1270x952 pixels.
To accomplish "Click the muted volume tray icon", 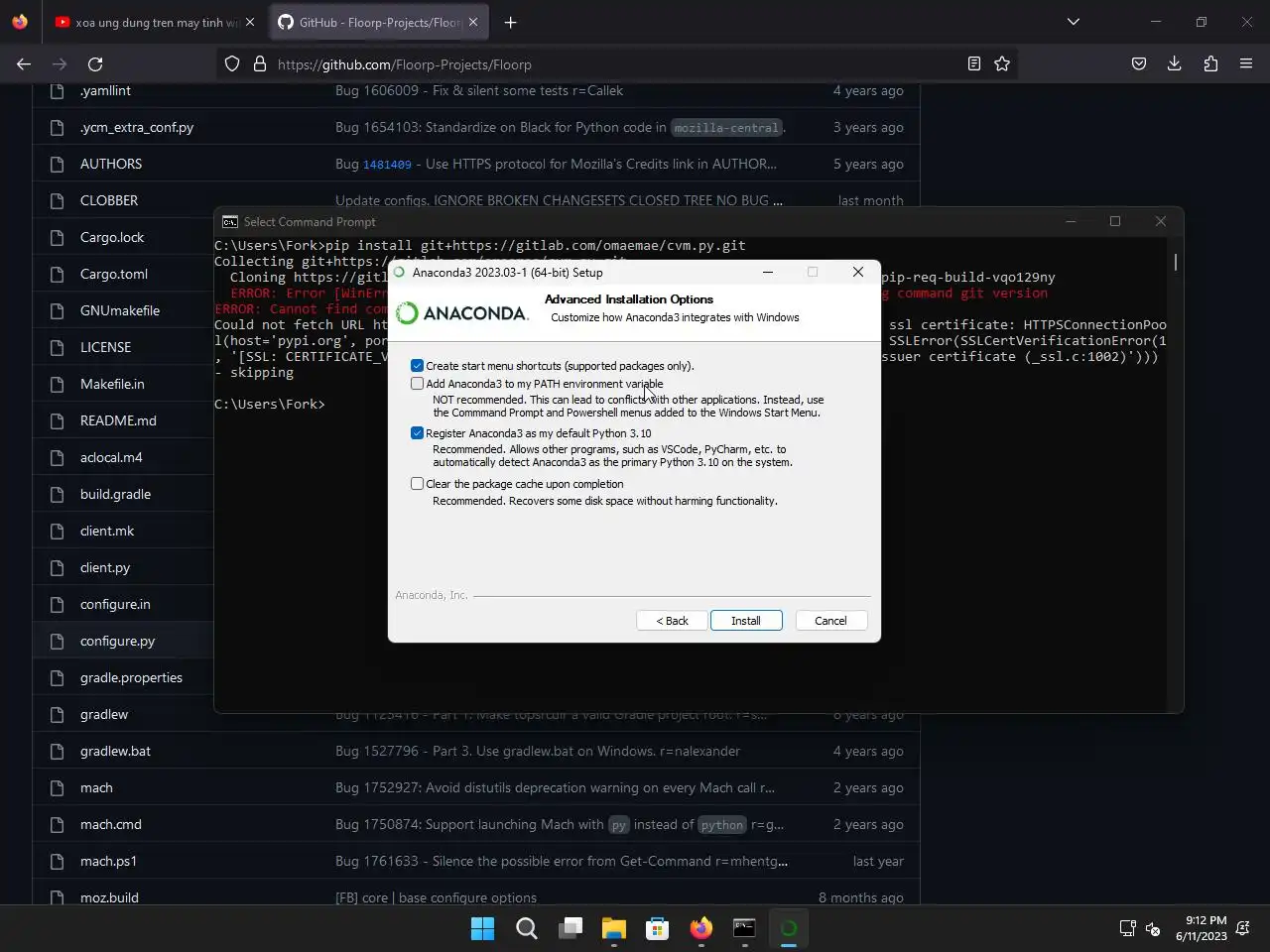I will click(x=1153, y=928).
